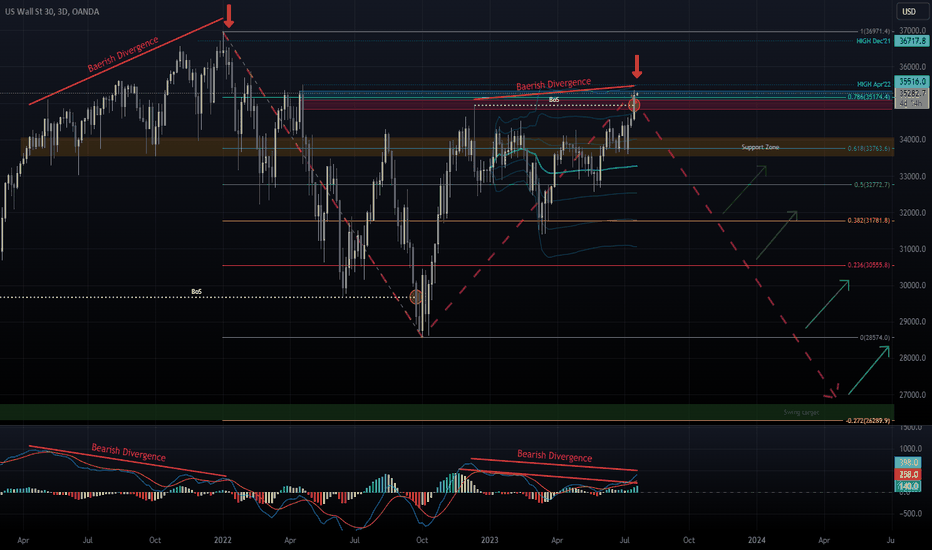
Task: Click the 398.0 indicator value tag
Action: tap(908, 463)
